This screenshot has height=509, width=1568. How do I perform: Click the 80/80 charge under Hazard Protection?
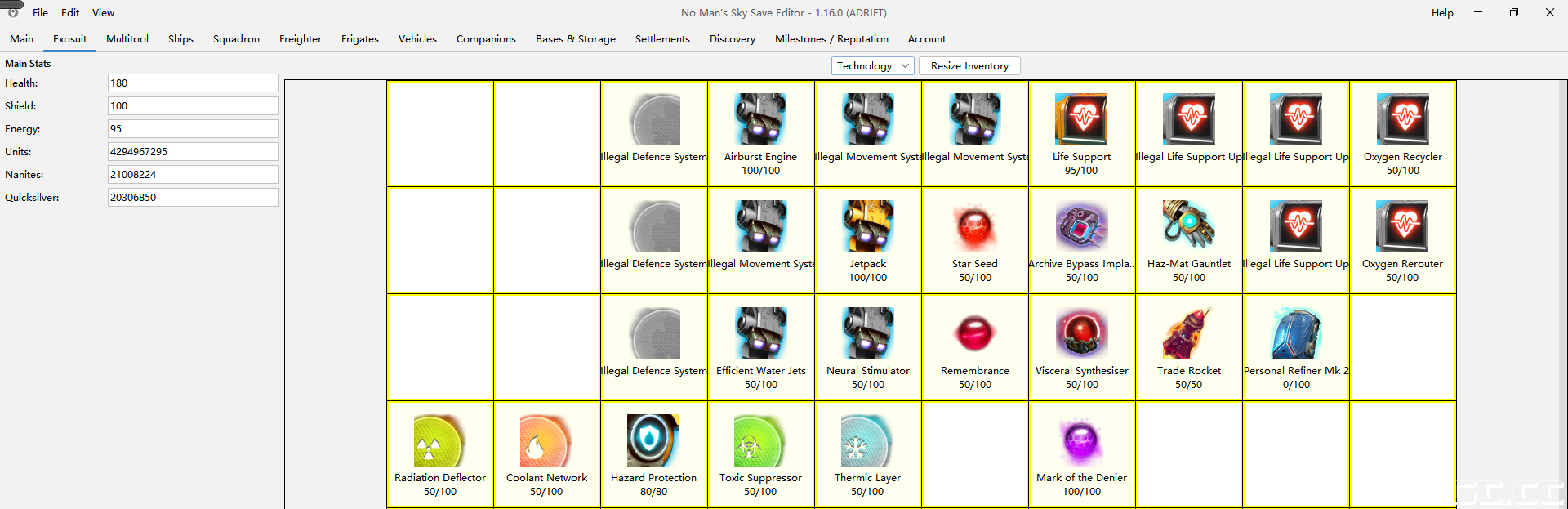coord(653,492)
